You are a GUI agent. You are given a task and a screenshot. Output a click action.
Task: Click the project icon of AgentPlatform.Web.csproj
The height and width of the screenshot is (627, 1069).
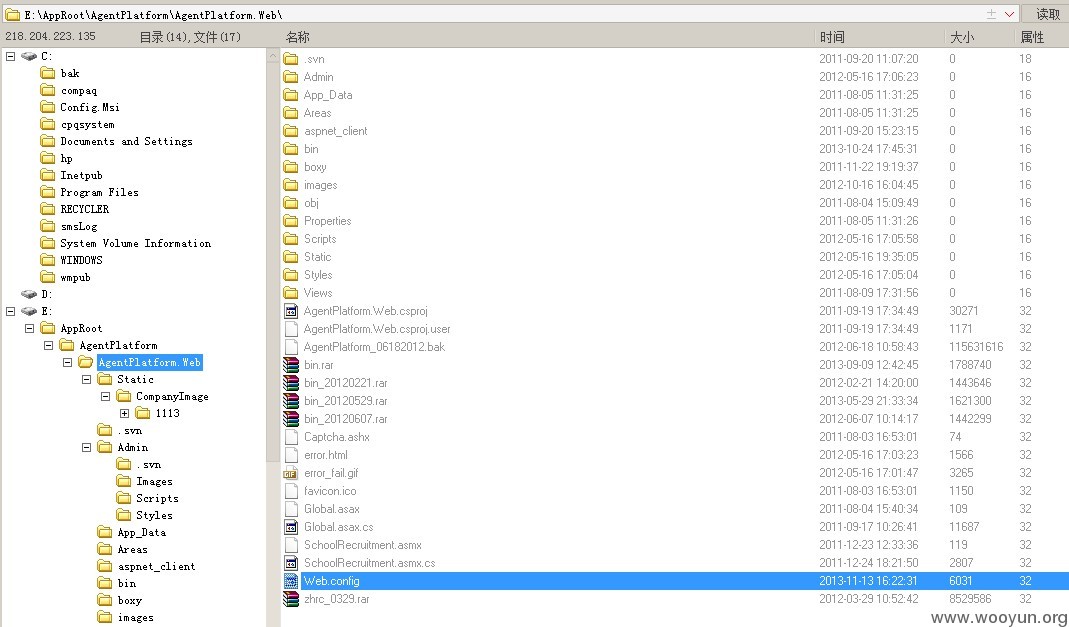[x=291, y=311]
